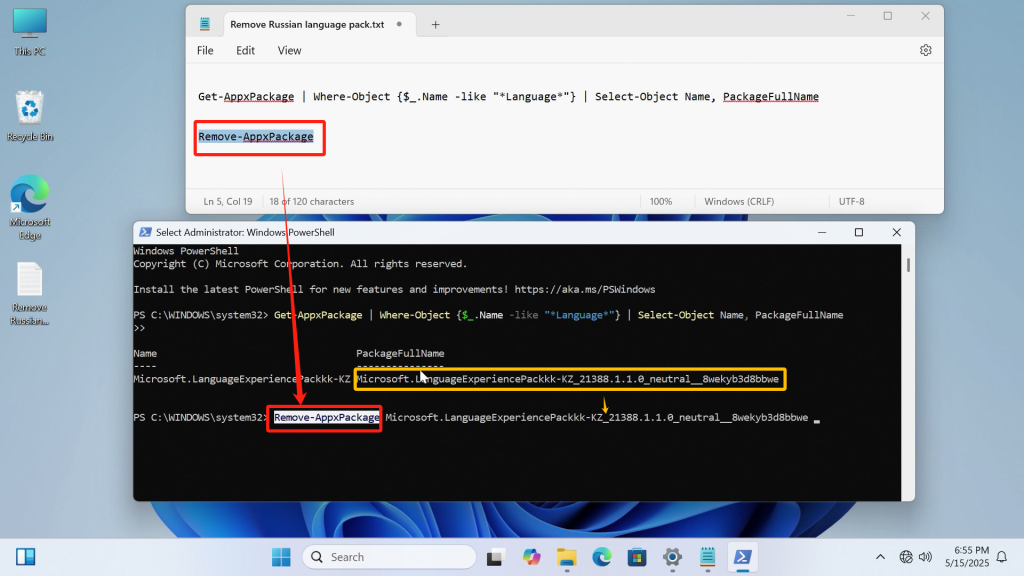Click the taskbar Search box
This screenshot has height=576, width=1024.
(389, 557)
